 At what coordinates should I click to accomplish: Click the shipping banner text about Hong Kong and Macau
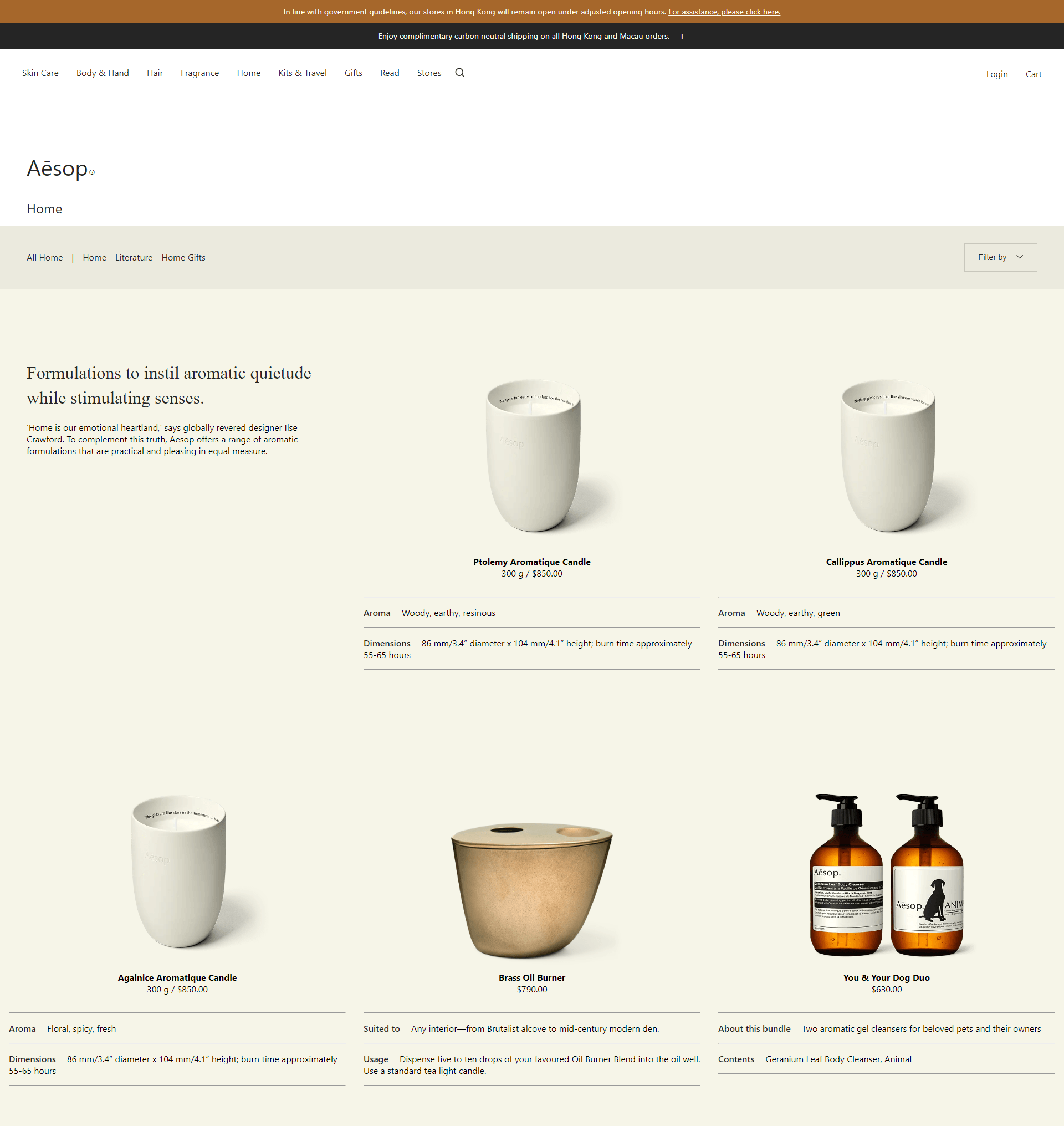click(x=524, y=37)
